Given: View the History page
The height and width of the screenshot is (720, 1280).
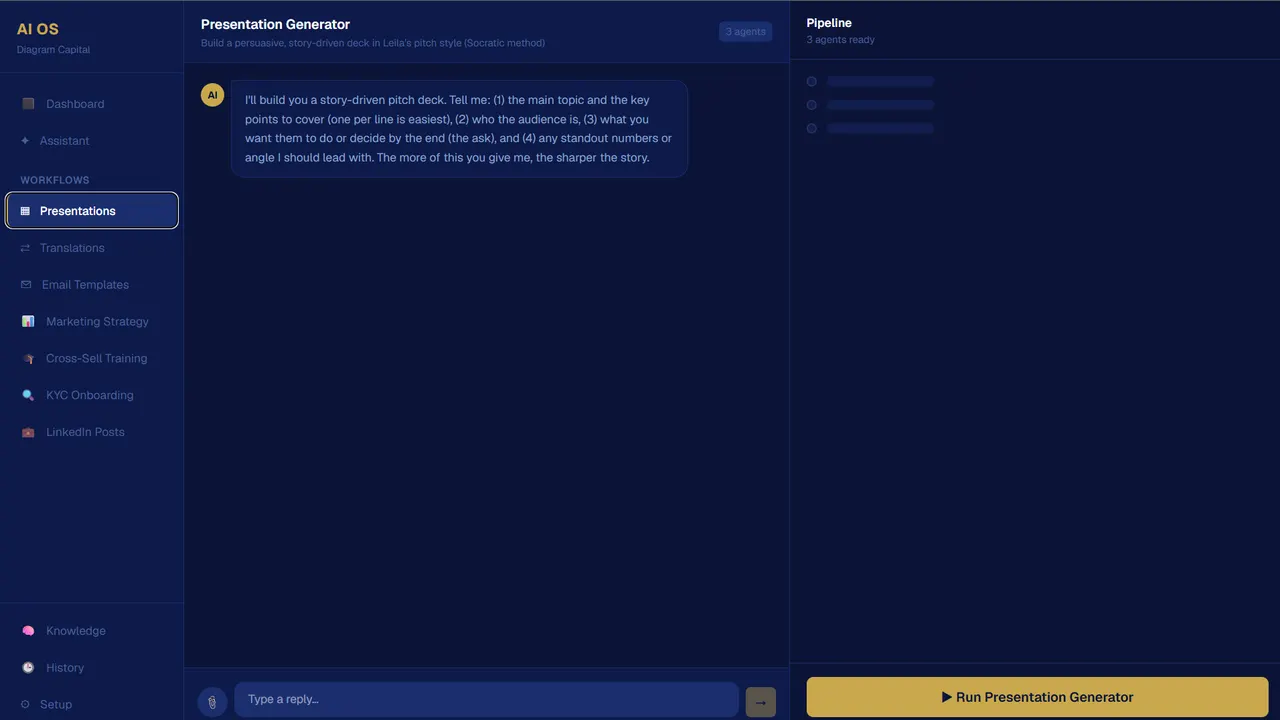Looking at the screenshot, I should pyautogui.click(x=92, y=668).
